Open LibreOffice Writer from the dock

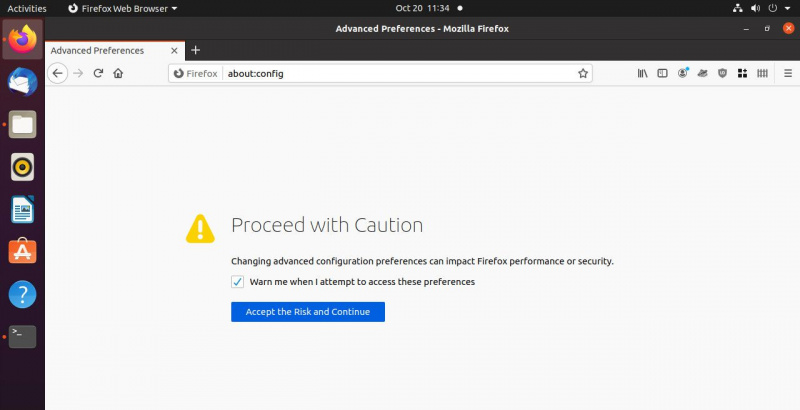[22, 210]
